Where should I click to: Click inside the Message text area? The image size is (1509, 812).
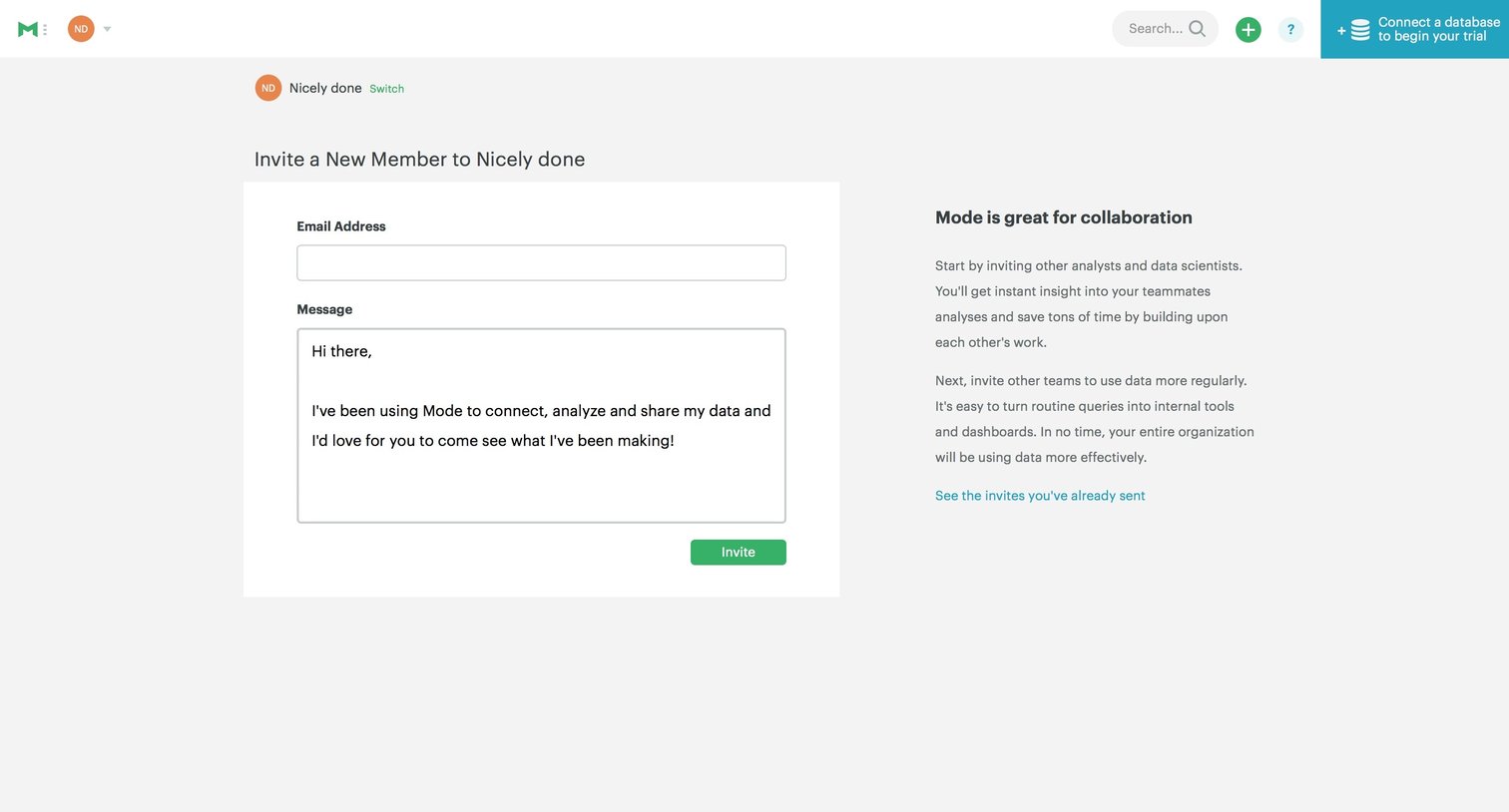[x=541, y=425]
